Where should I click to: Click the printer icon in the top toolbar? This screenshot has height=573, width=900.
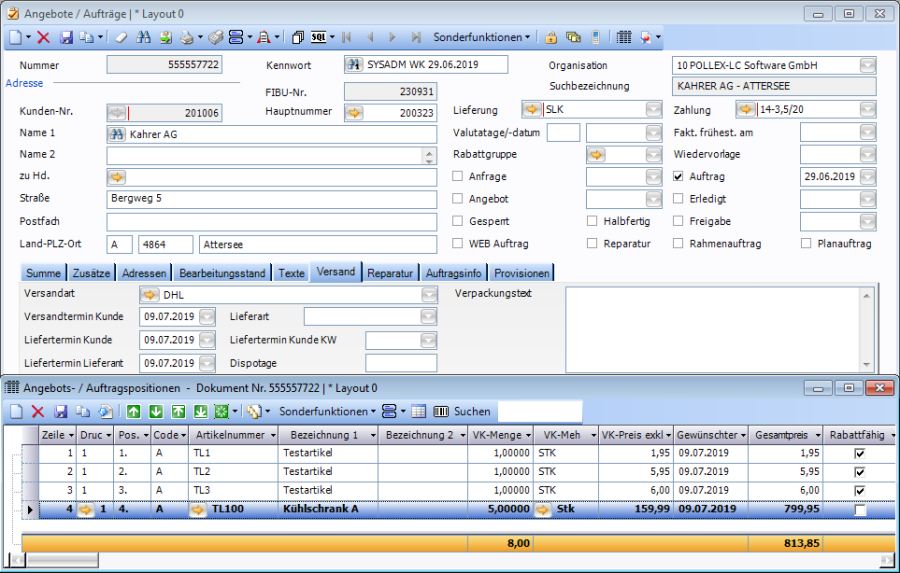185,37
